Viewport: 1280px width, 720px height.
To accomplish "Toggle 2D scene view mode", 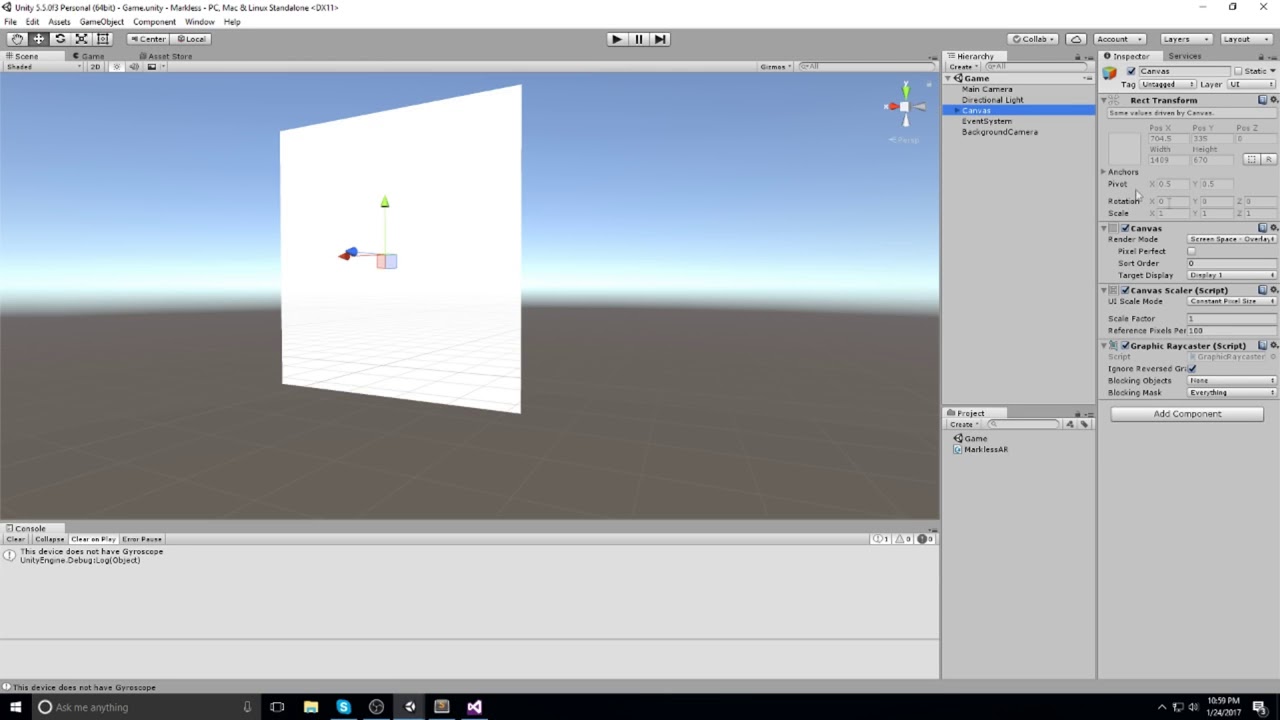I will tap(96, 67).
